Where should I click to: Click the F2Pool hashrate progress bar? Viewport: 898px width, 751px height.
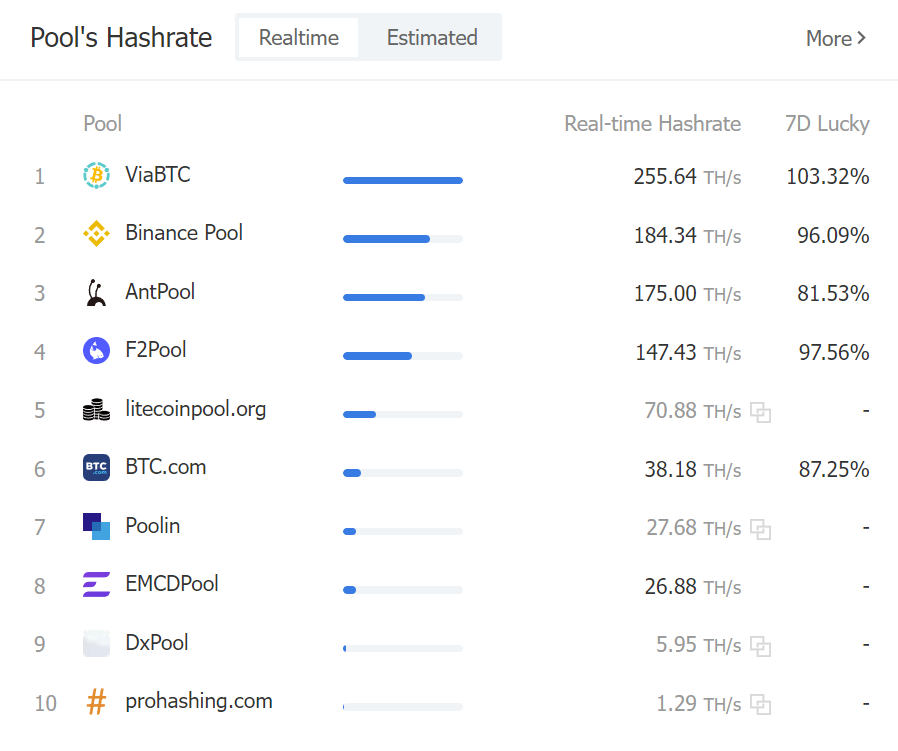[x=403, y=356]
